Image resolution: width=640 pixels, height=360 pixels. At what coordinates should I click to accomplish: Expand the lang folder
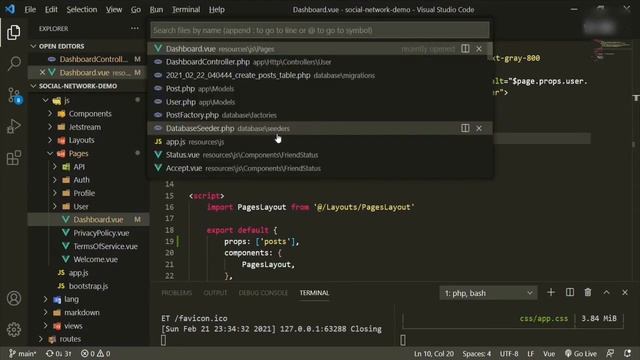(45, 299)
